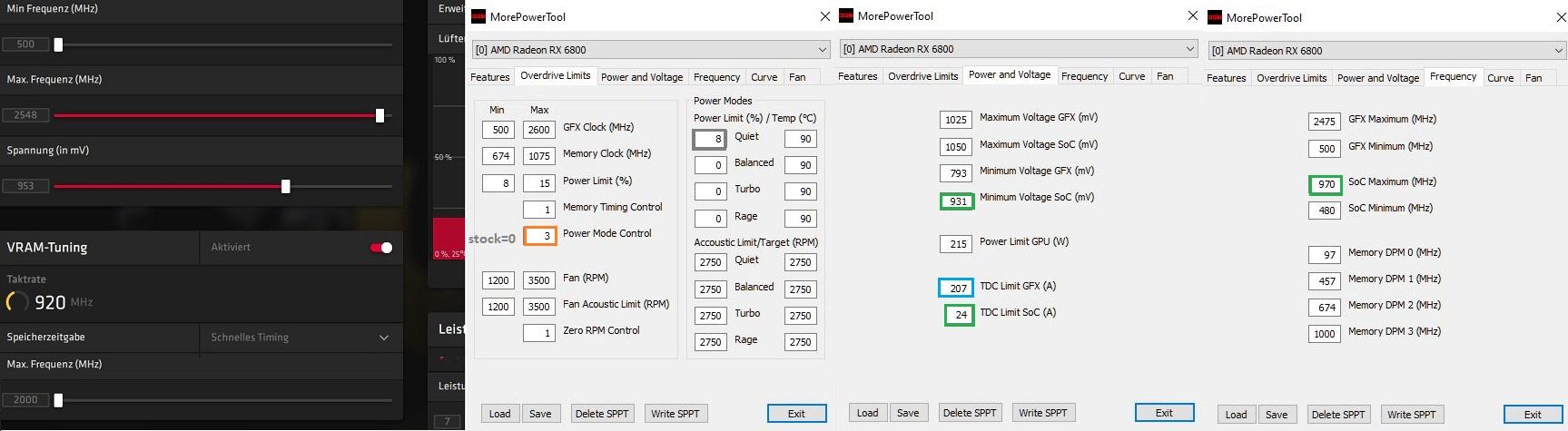Image resolution: width=1568 pixels, height=431 pixels.
Task: Click Delete SPPT in Frequency window
Action: (x=1338, y=415)
